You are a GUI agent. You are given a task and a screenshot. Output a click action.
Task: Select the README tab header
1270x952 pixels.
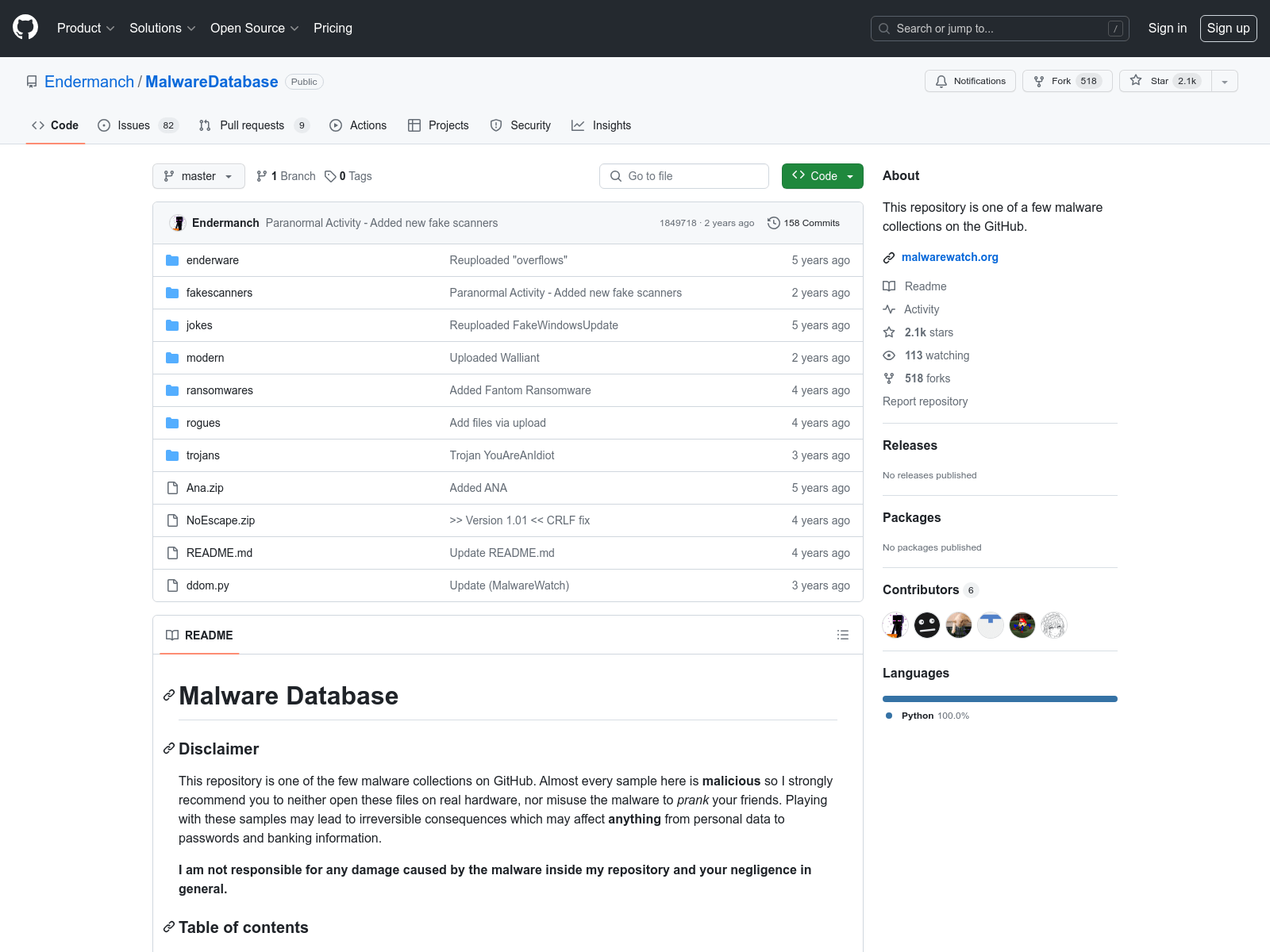(x=199, y=635)
